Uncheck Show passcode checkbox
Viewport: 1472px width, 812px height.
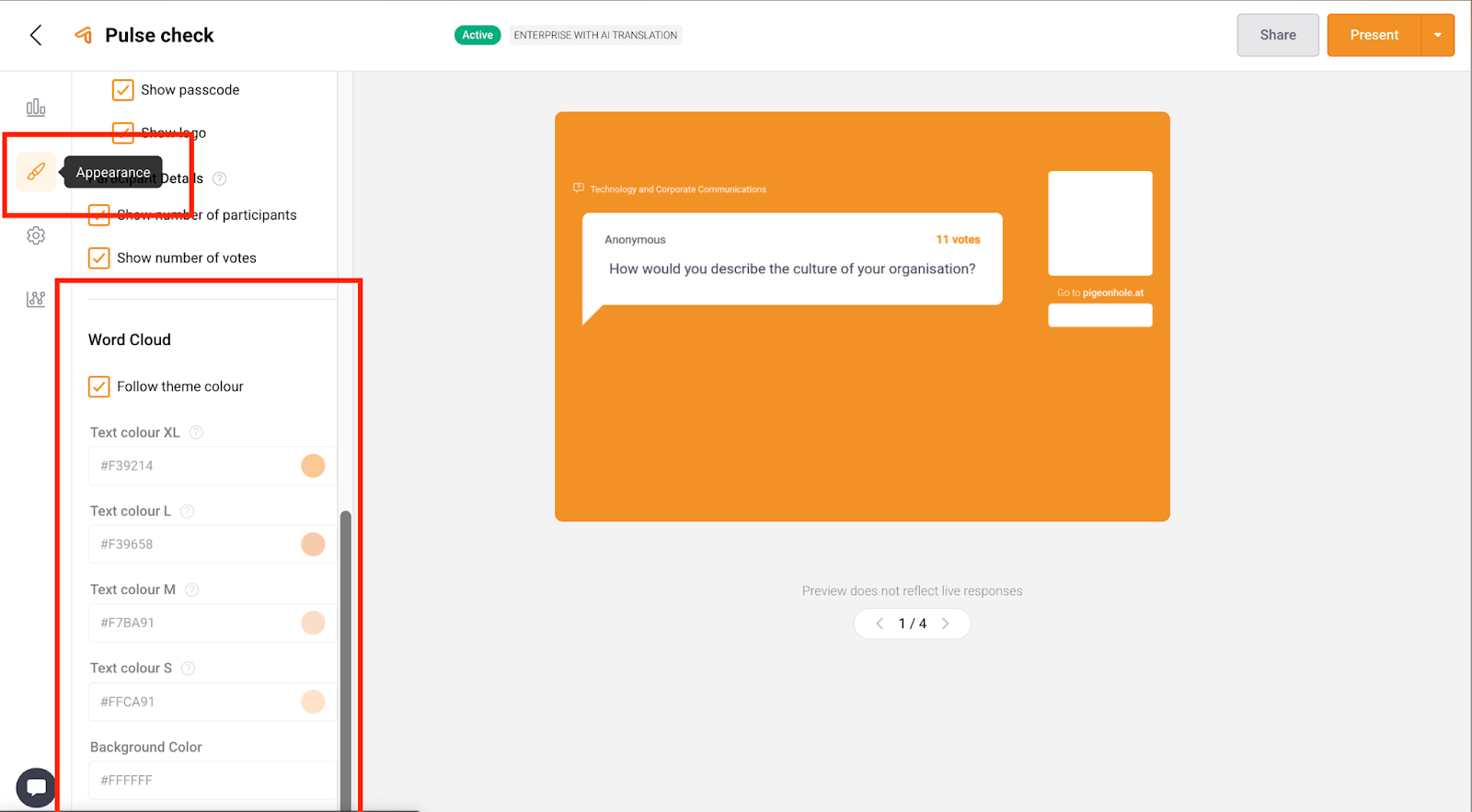(x=122, y=90)
